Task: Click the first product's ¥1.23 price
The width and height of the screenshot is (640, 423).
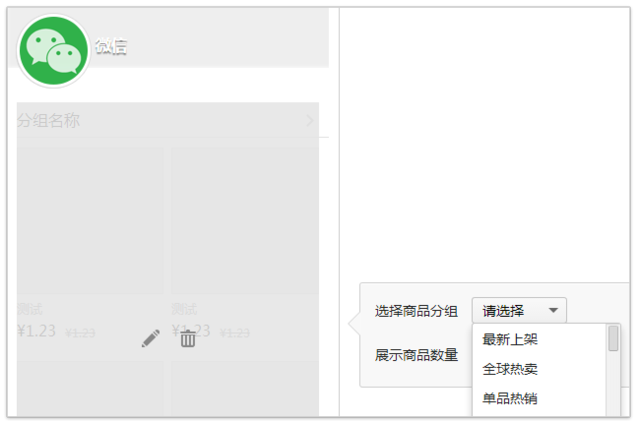Action: 36,331
